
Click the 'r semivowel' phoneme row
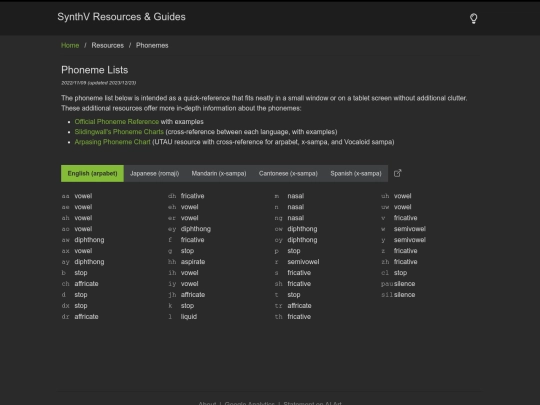pyautogui.click(x=297, y=262)
